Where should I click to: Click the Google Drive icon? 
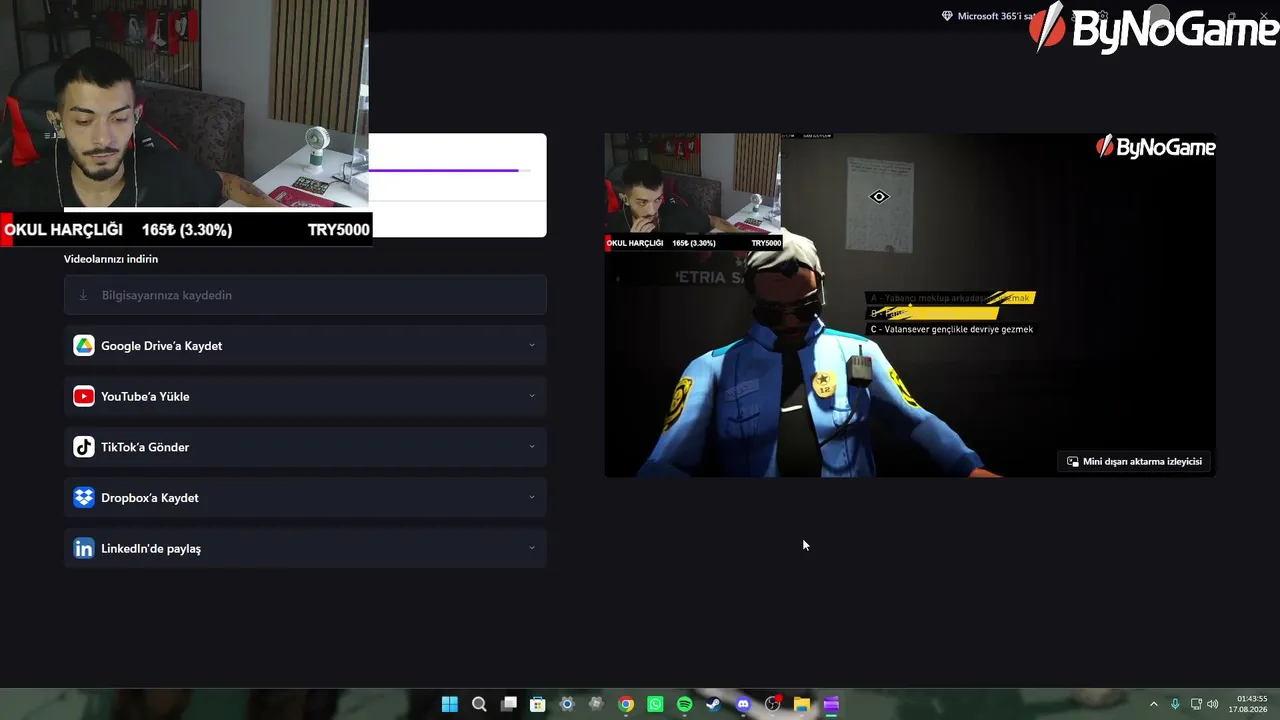pyautogui.click(x=84, y=346)
